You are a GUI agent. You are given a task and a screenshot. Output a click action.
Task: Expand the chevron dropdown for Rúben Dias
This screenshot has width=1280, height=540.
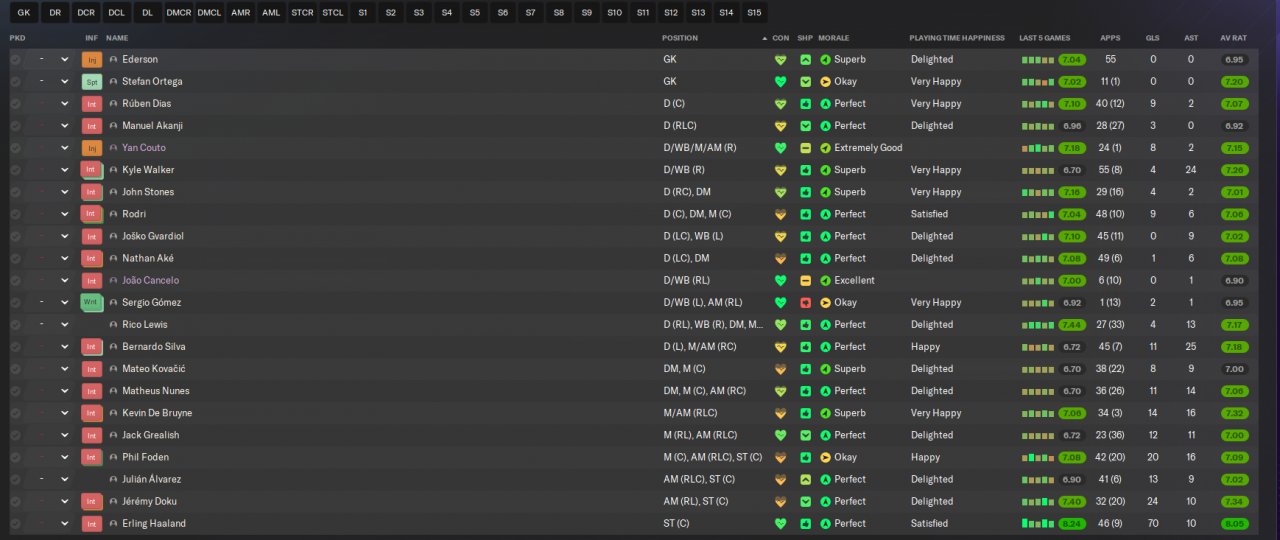point(65,104)
